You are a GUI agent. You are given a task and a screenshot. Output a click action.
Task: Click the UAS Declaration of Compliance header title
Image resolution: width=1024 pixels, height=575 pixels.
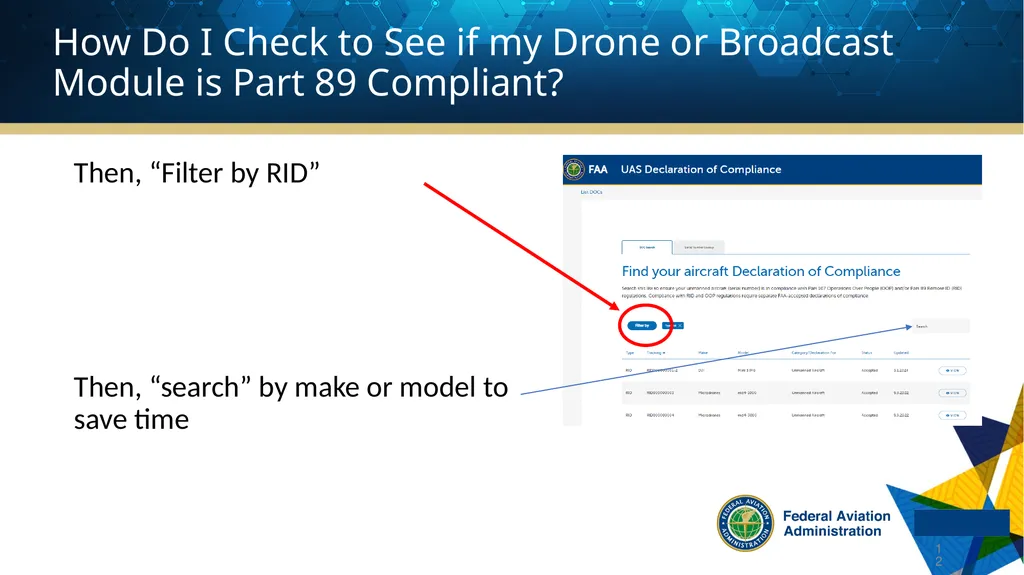[701, 169]
